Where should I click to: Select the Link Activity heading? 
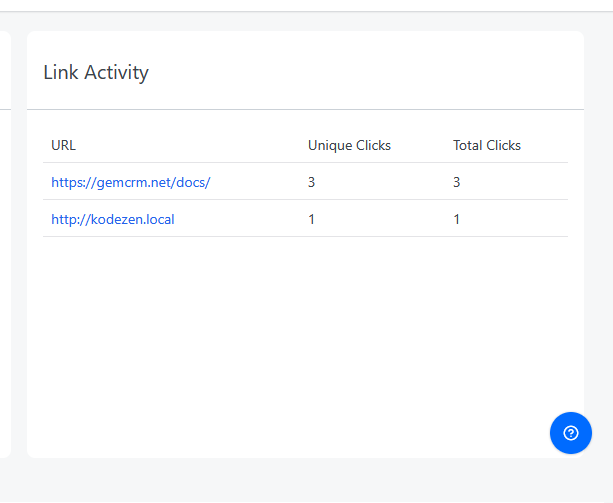pyautogui.click(x=96, y=72)
